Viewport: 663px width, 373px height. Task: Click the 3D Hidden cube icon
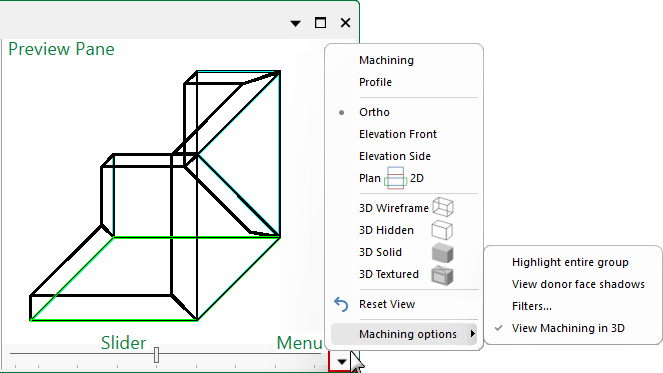[x=442, y=230]
